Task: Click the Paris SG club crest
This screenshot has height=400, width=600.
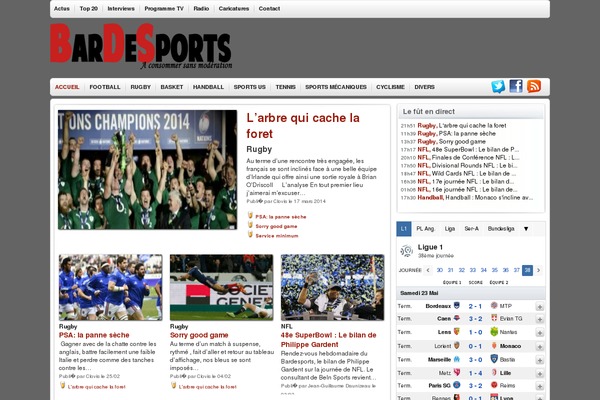Action: pos(457,385)
